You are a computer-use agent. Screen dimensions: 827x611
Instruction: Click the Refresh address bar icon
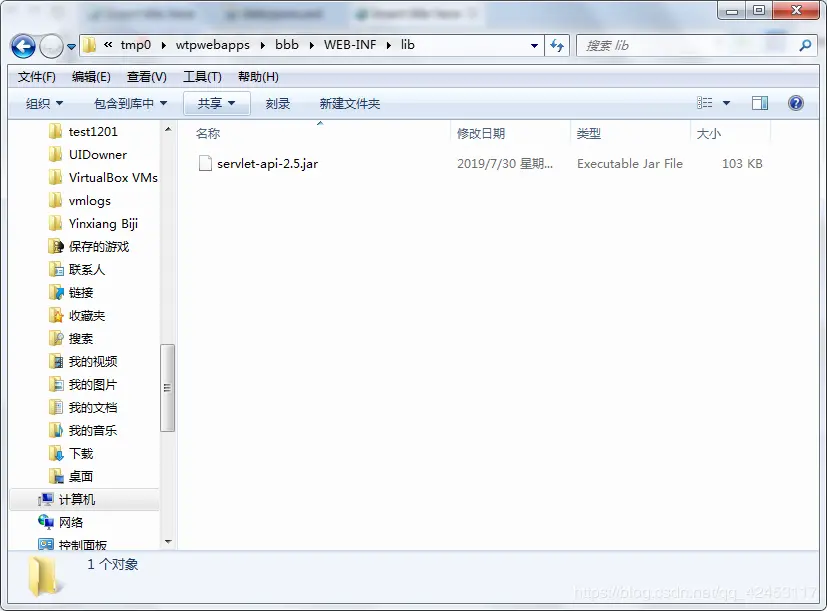click(x=557, y=45)
